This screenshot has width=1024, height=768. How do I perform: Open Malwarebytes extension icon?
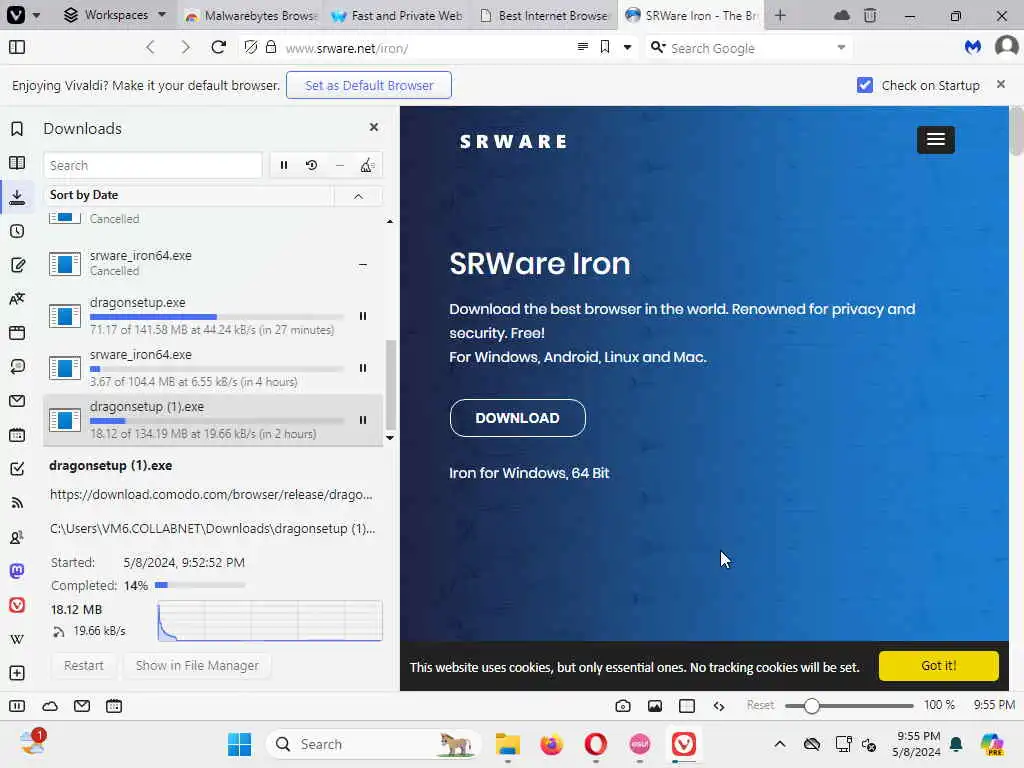973,47
